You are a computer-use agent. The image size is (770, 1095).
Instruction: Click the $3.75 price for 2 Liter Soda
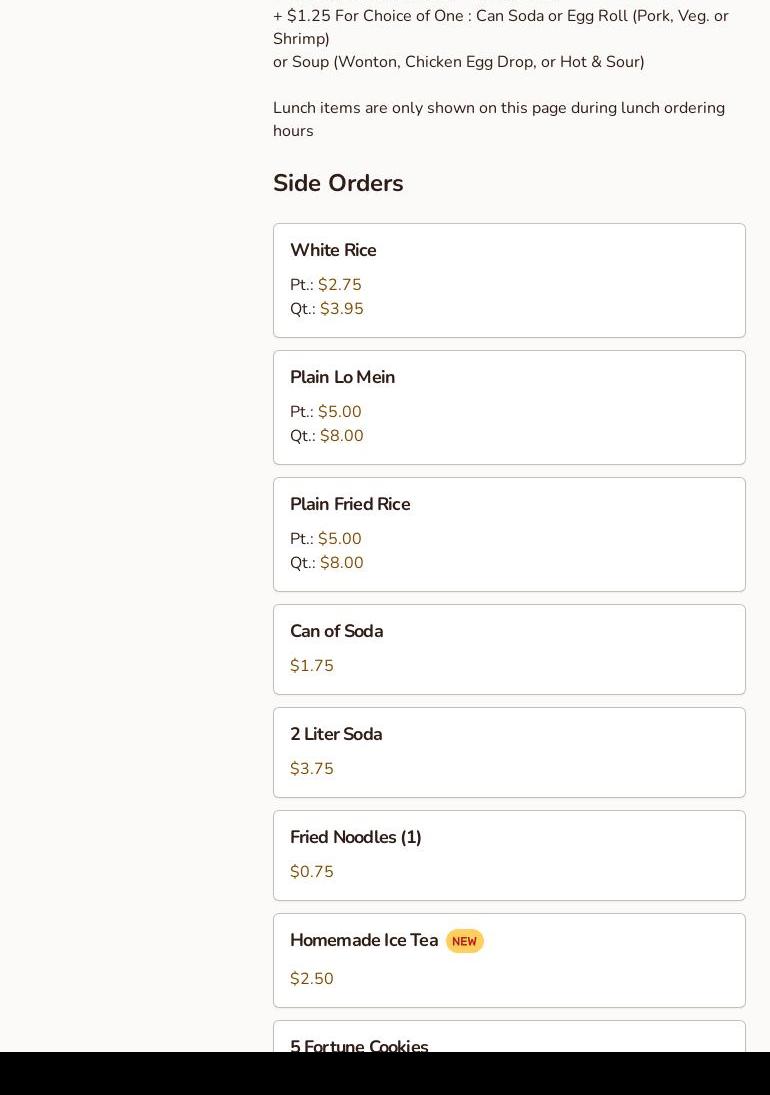pos(312,769)
